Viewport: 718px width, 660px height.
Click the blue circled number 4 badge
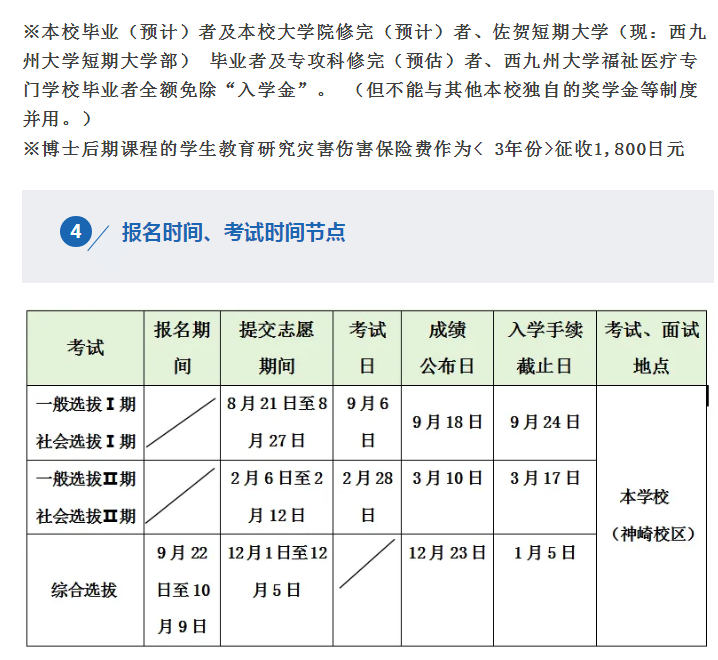(76, 233)
